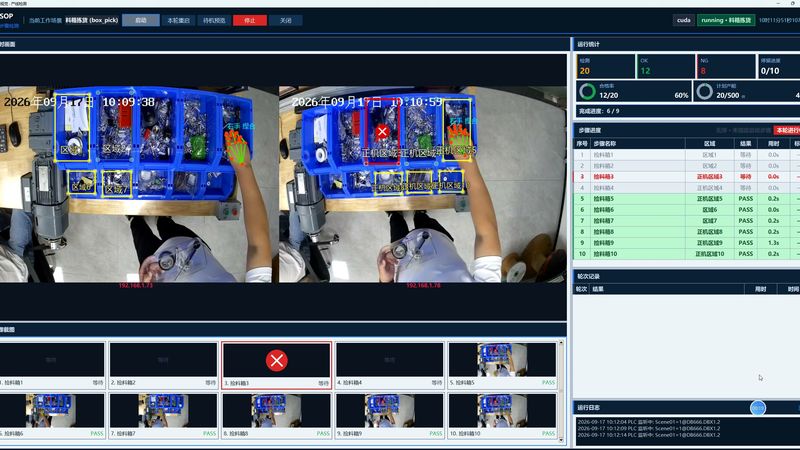
Task: Click the 1.3s duration cell
Action: point(773,243)
